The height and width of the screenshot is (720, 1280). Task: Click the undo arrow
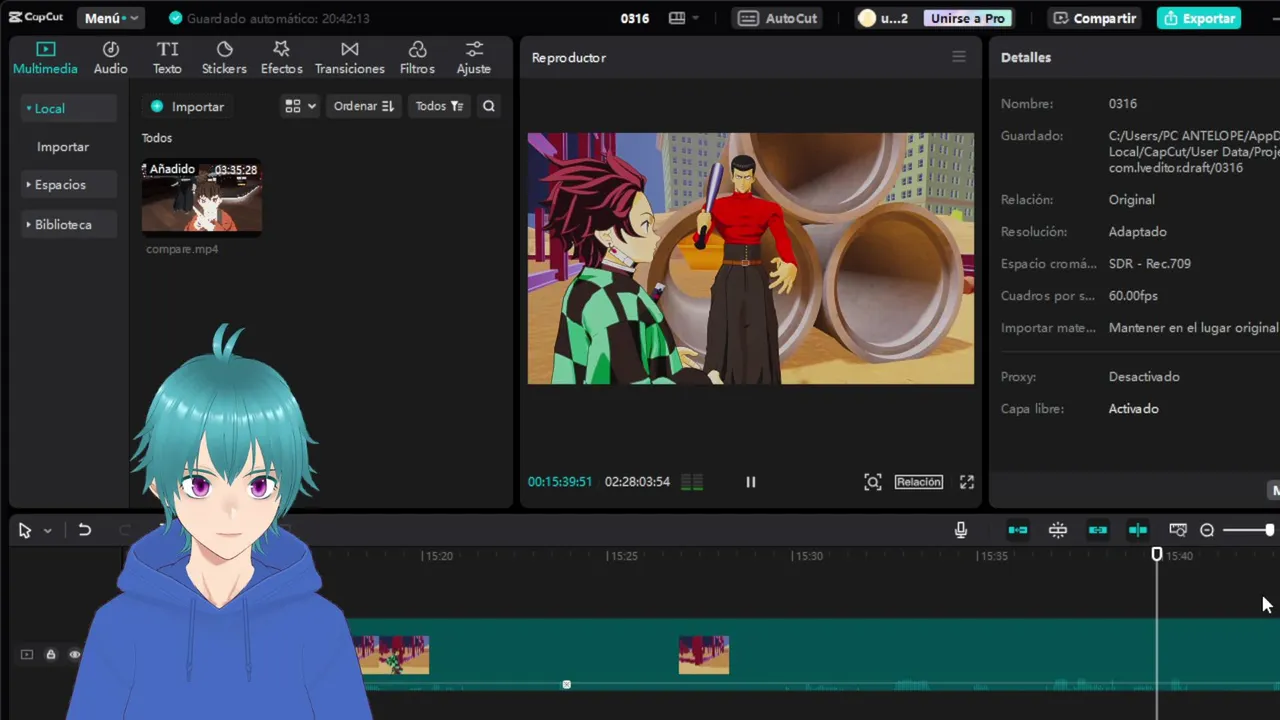[85, 531]
